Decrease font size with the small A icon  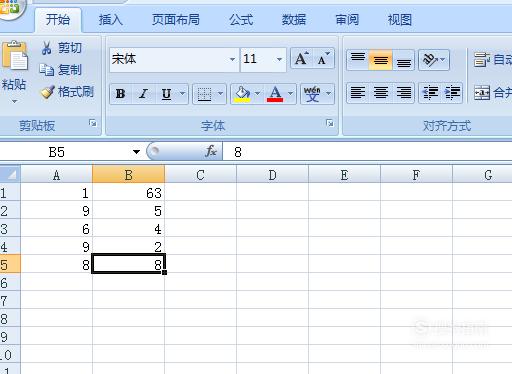(x=323, y=59)
